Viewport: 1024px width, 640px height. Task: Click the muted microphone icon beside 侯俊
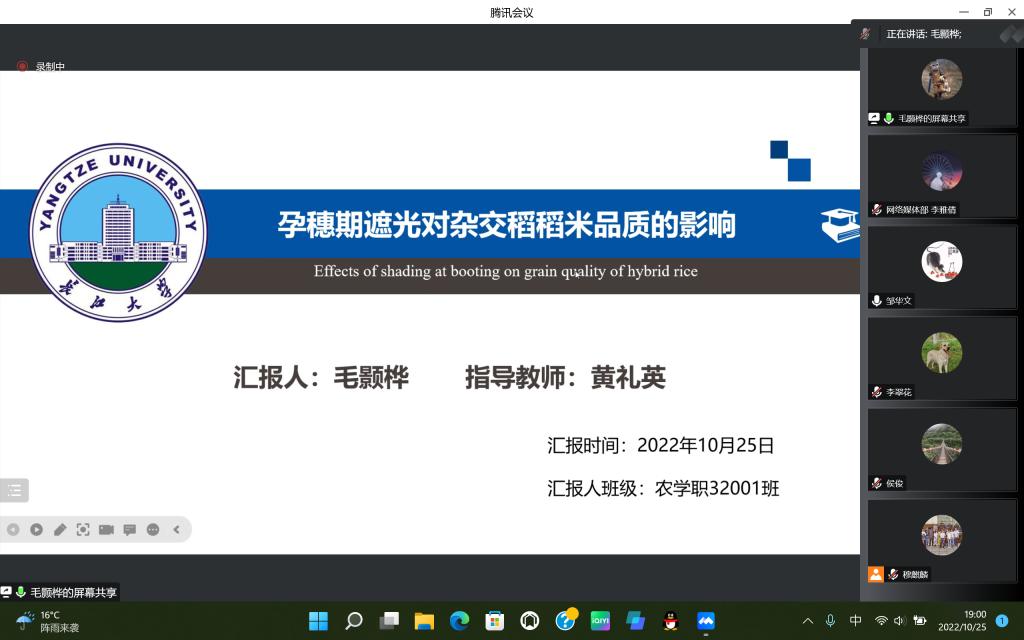(x=877, y=483)
